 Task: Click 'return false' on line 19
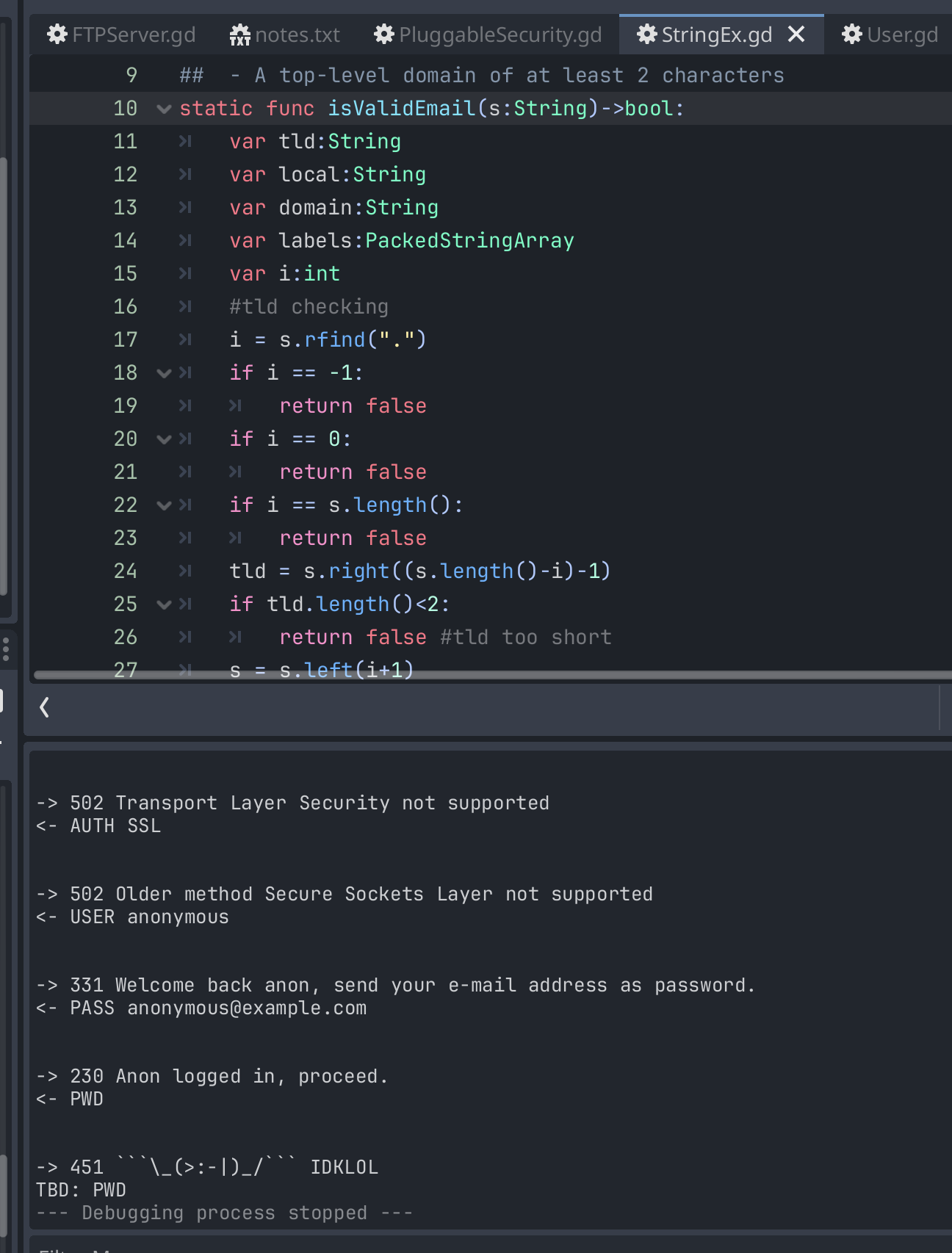[353, 406]
